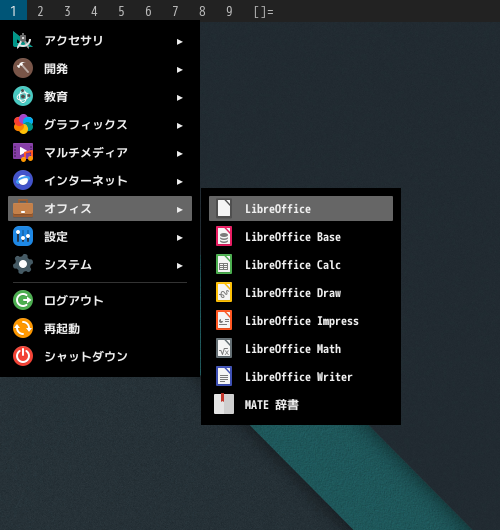Click the LibreOffice Writer blue document icon
This screenshot has width=500, height=530.
[x=224, y=377]
